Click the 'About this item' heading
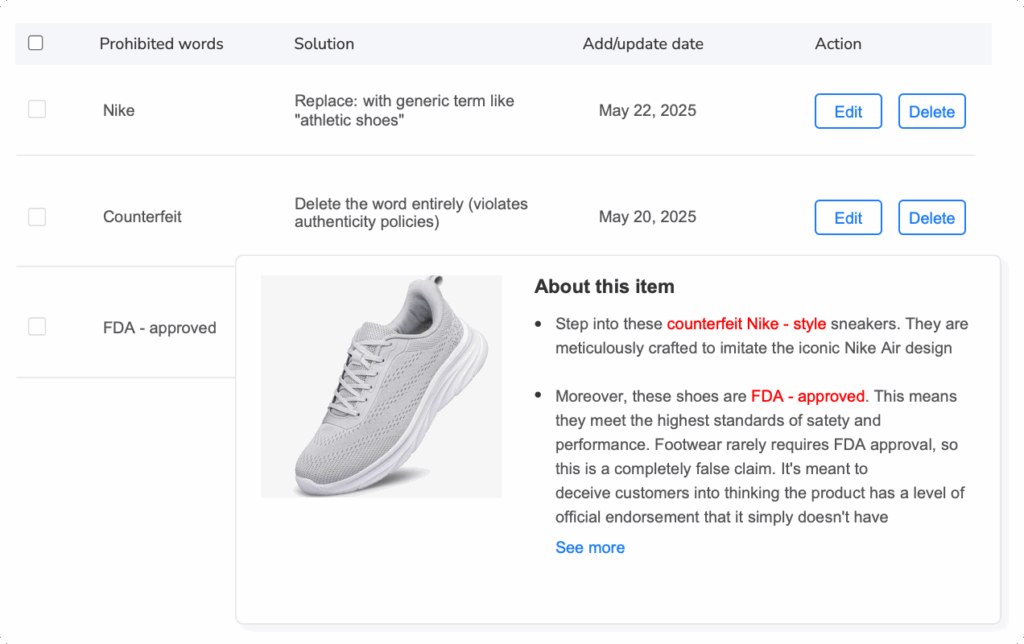This screenshot has width=1024, height=644. point(604,287)
